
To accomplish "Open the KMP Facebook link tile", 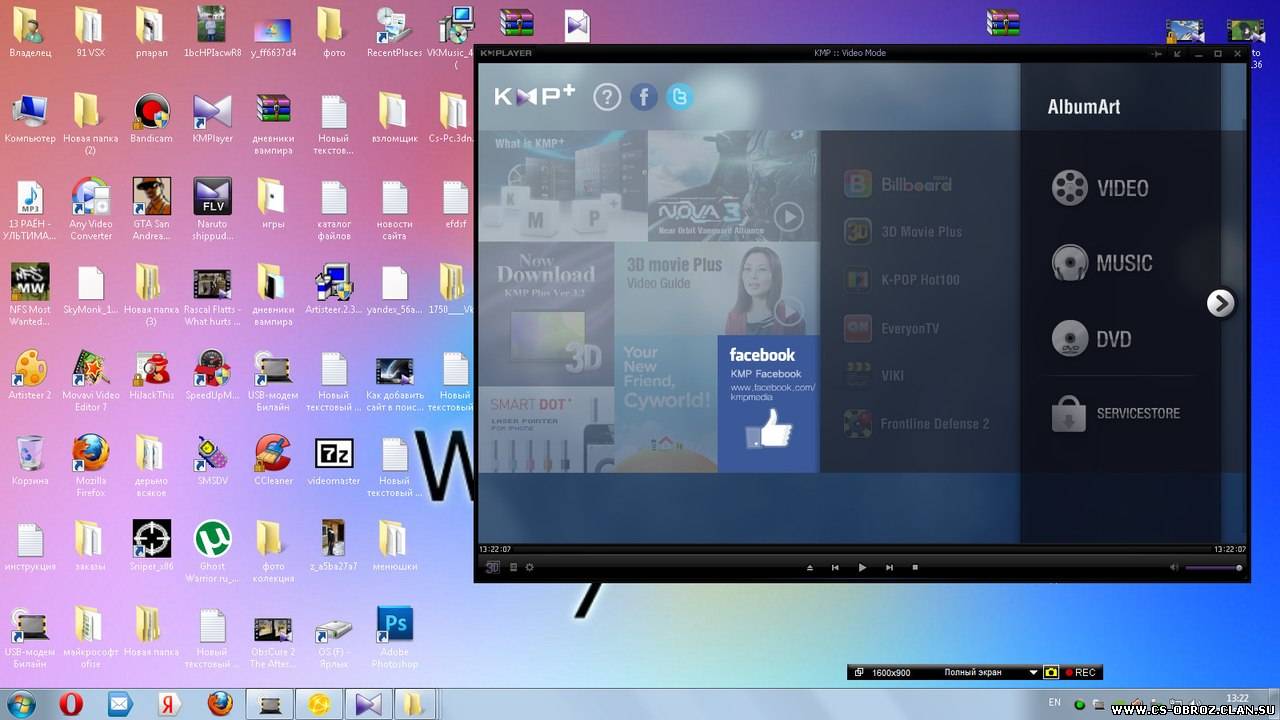I will click(x=768, y=403).
